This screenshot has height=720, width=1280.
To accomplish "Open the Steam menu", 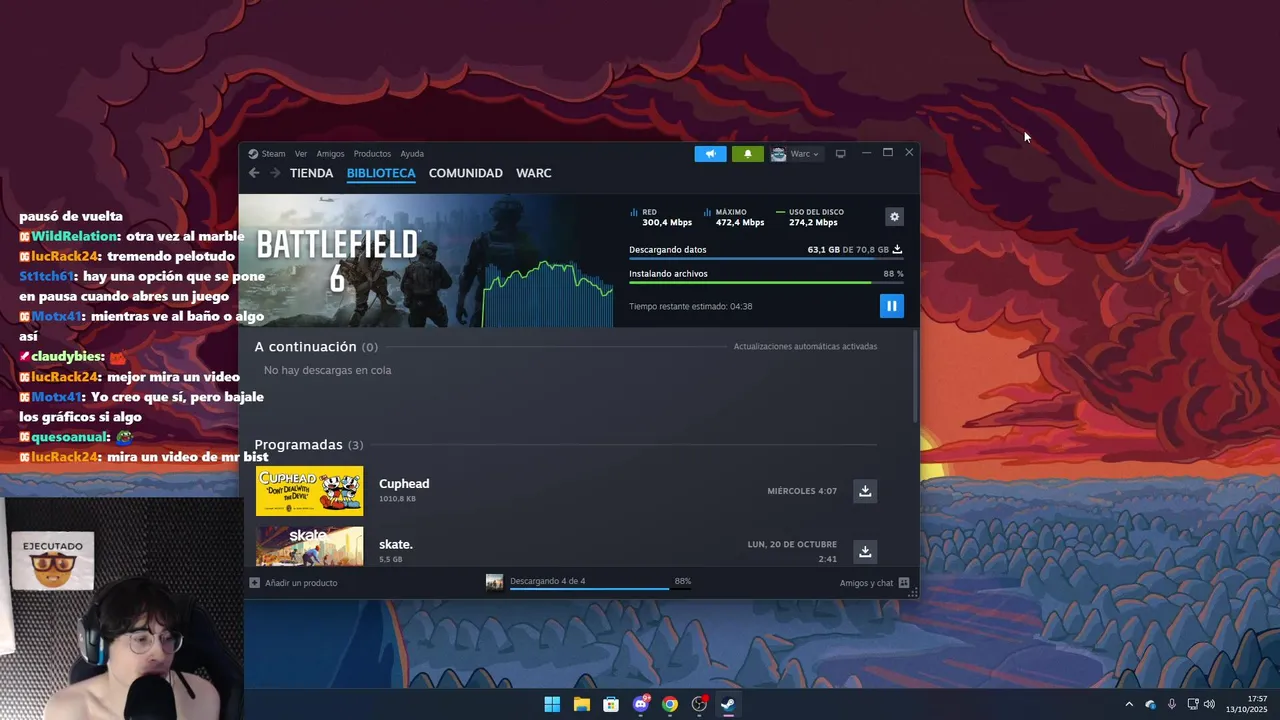I will [x=273, y=154].
